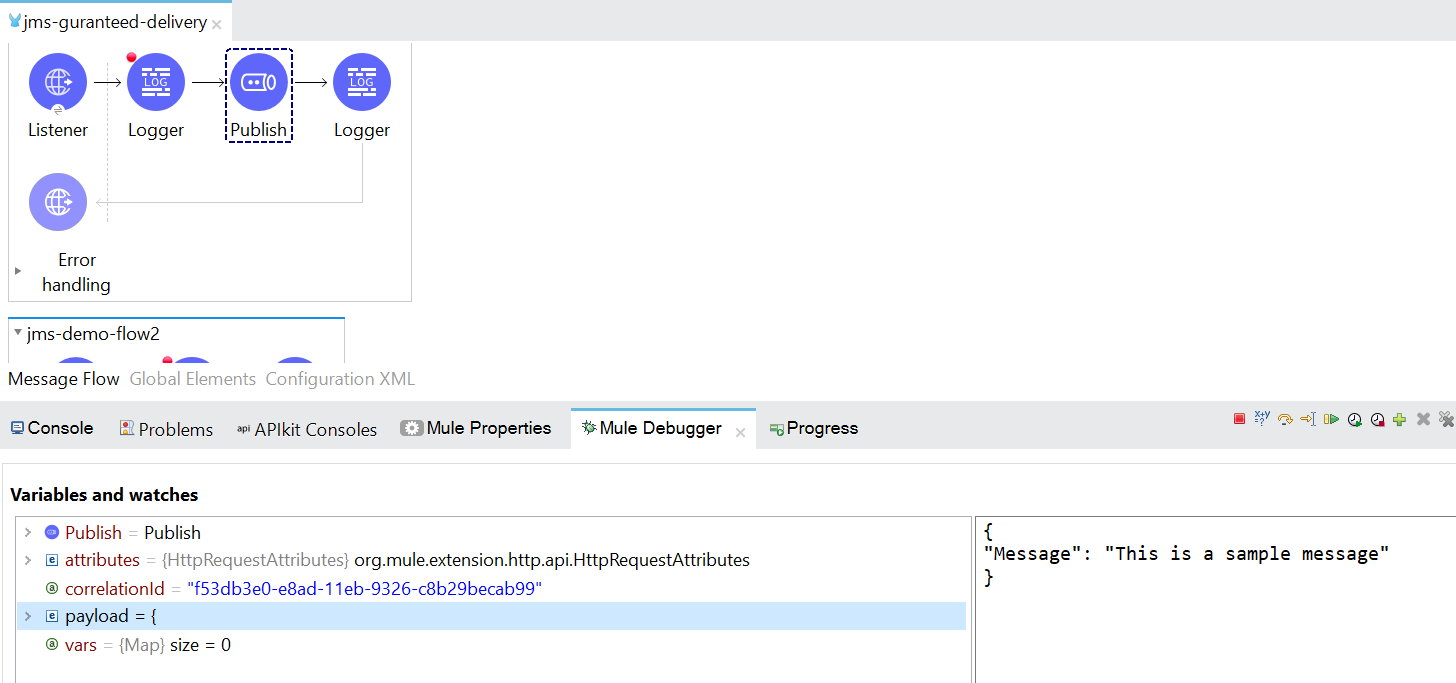
Task: Switch to the Problems tab
Action: tap(166, 429)
